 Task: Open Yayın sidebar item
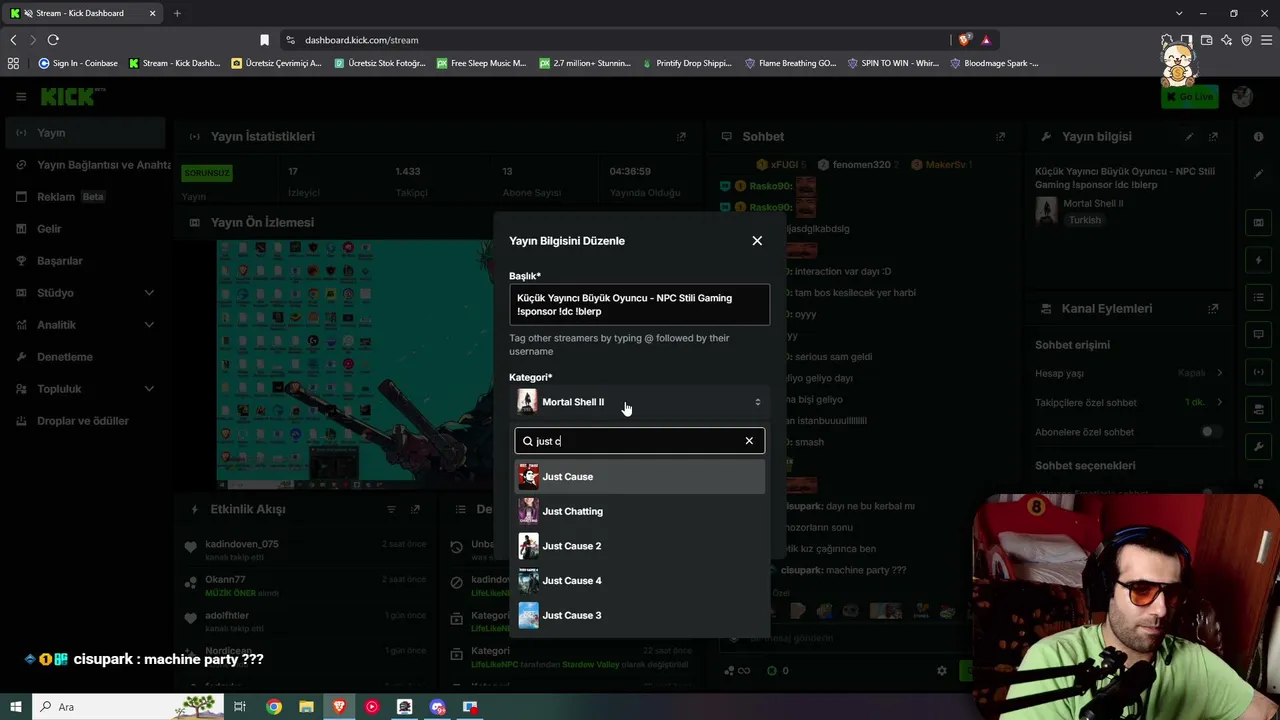click(84, 133)
